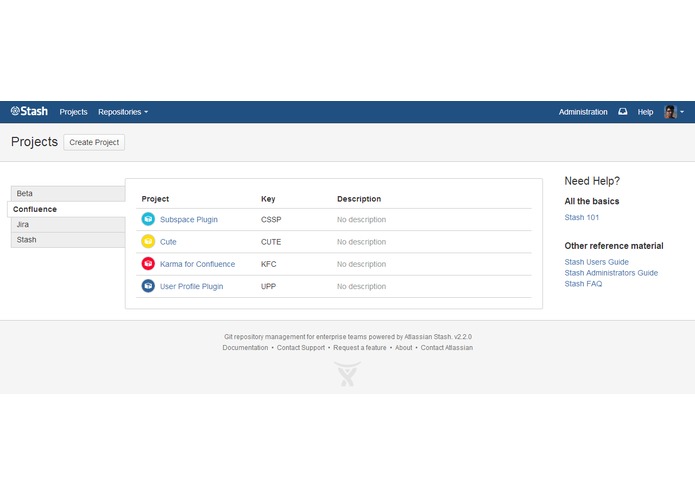The image size is (695, 494).
Task: Click the Atlassian logo in footer
Action: click(x=348, y=373)
